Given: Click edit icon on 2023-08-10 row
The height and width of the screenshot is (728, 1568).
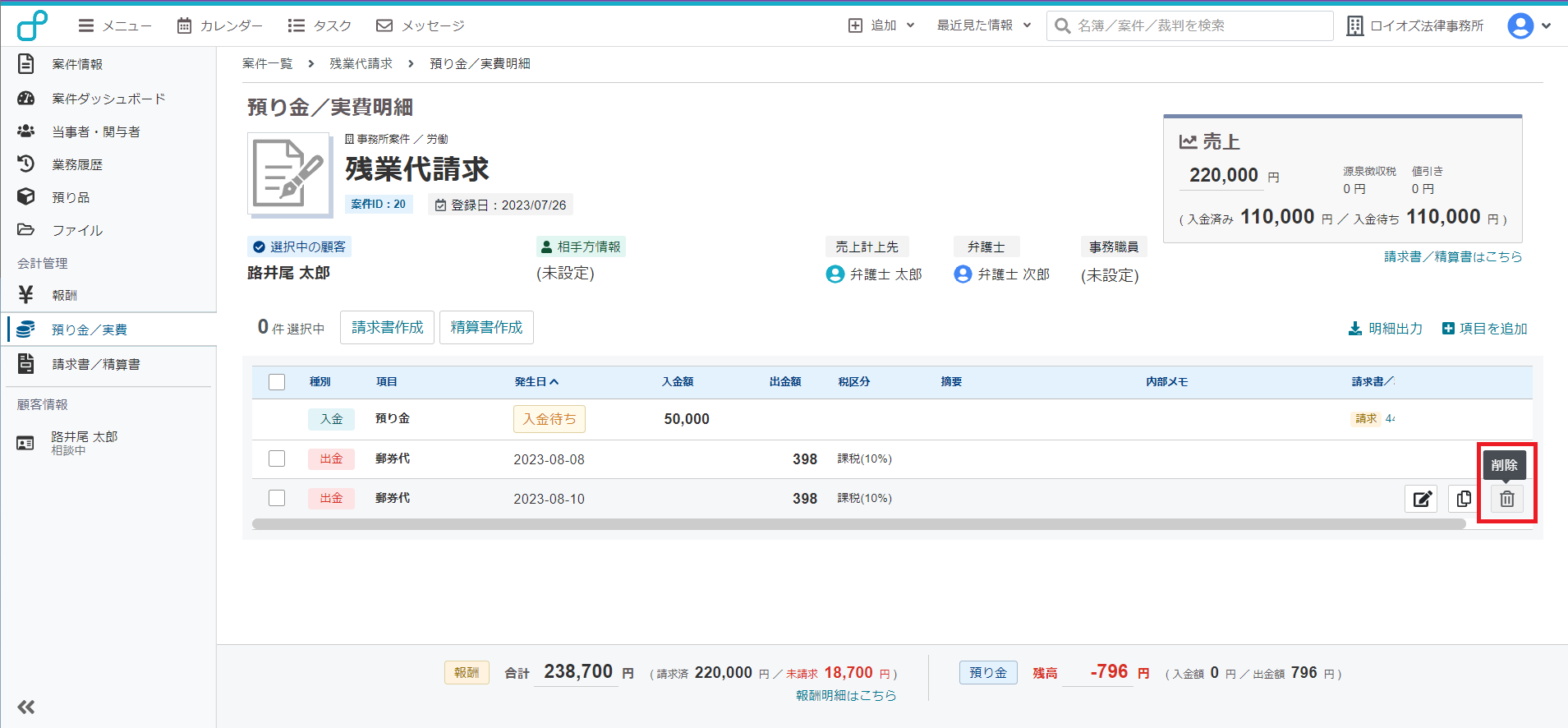Looking at the screenshot, I should [1421, 499].
